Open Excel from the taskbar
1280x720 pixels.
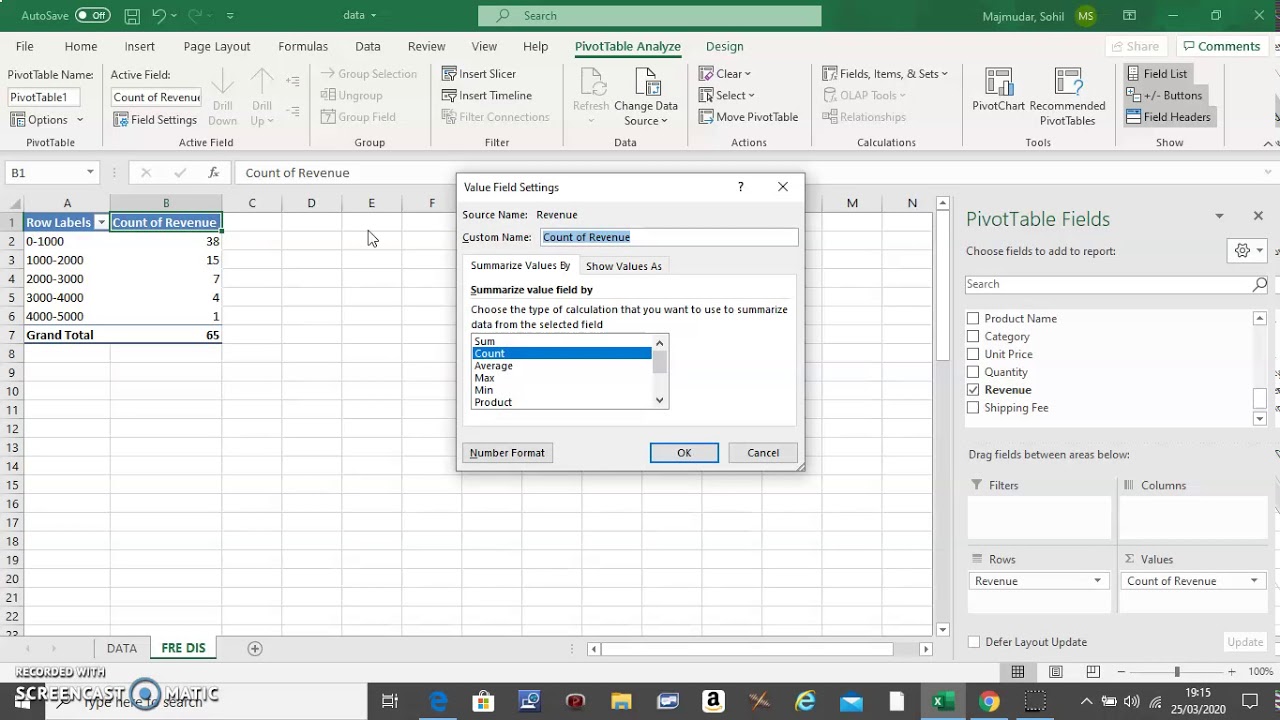[x=942, y=702]
